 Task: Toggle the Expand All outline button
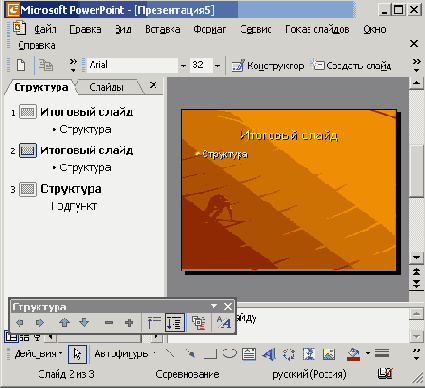(x=175, y=323)
